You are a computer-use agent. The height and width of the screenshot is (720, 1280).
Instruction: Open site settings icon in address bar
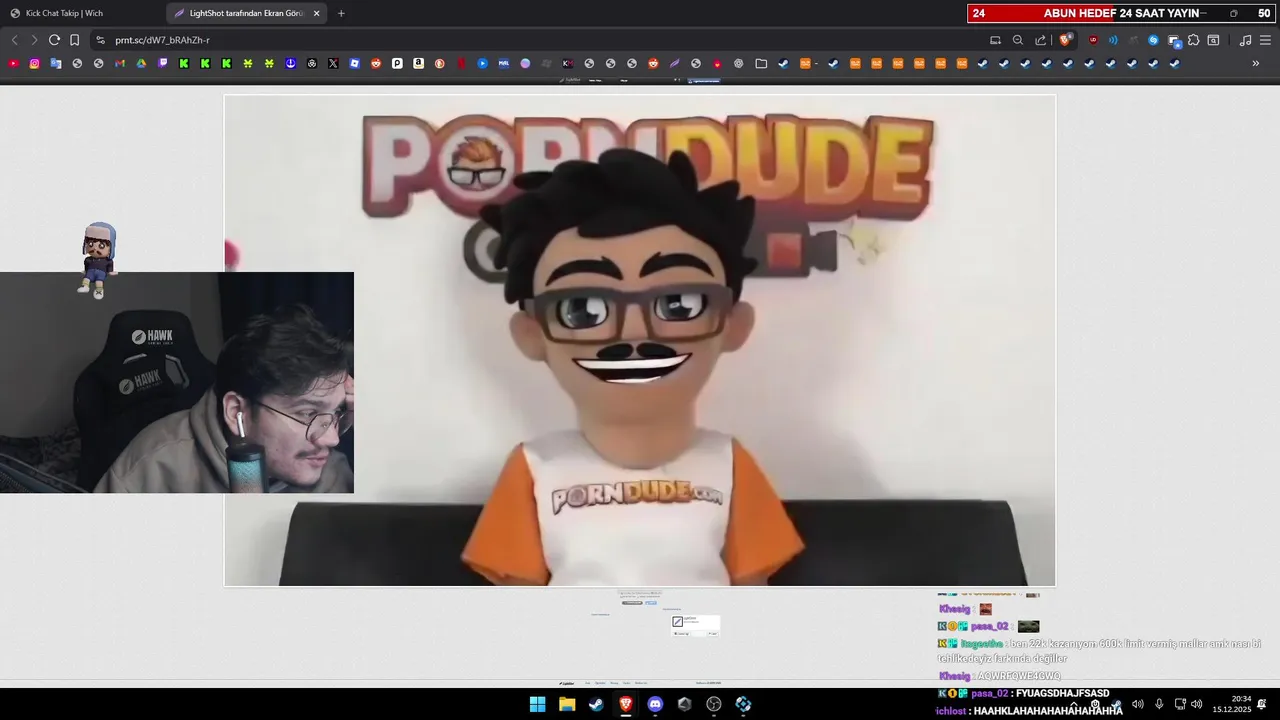(100, 40)
